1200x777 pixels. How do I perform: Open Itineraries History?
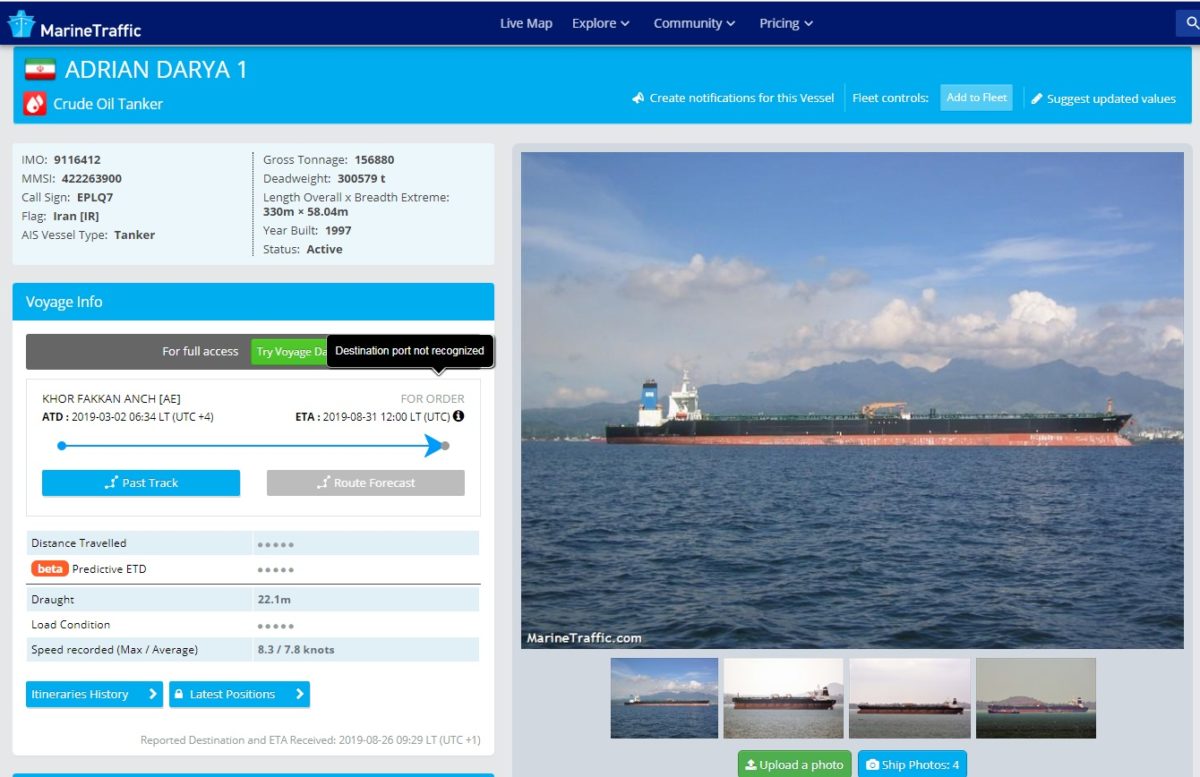click(94, 694)
